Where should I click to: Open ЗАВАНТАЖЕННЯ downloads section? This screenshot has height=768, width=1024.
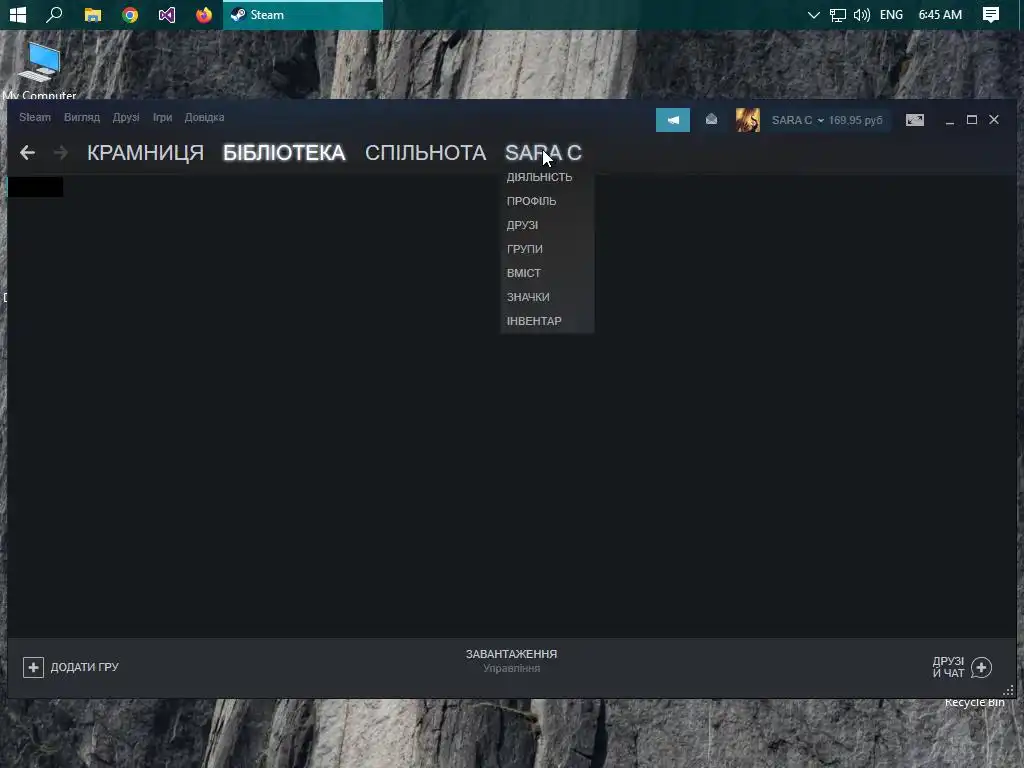(x=511, y=654)
